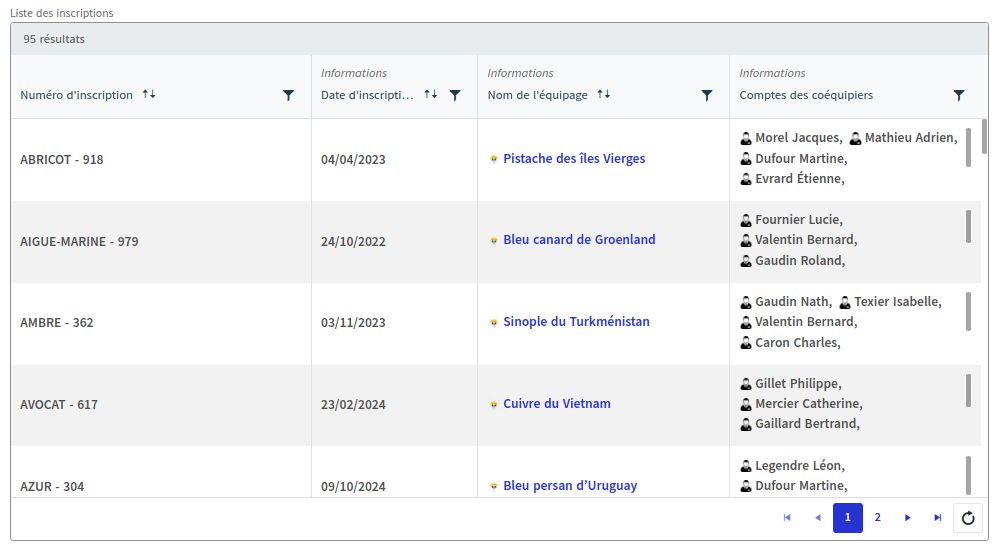Select page 2 in pagination

(x=878, y=518)
